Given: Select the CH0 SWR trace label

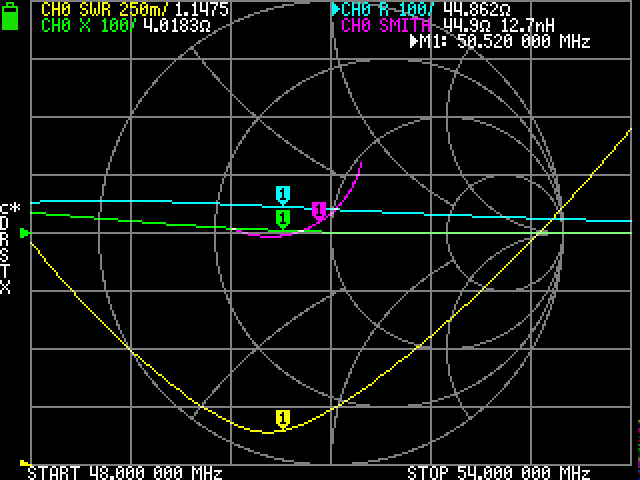Looking at the screenshot, I should tap(104, 9).
